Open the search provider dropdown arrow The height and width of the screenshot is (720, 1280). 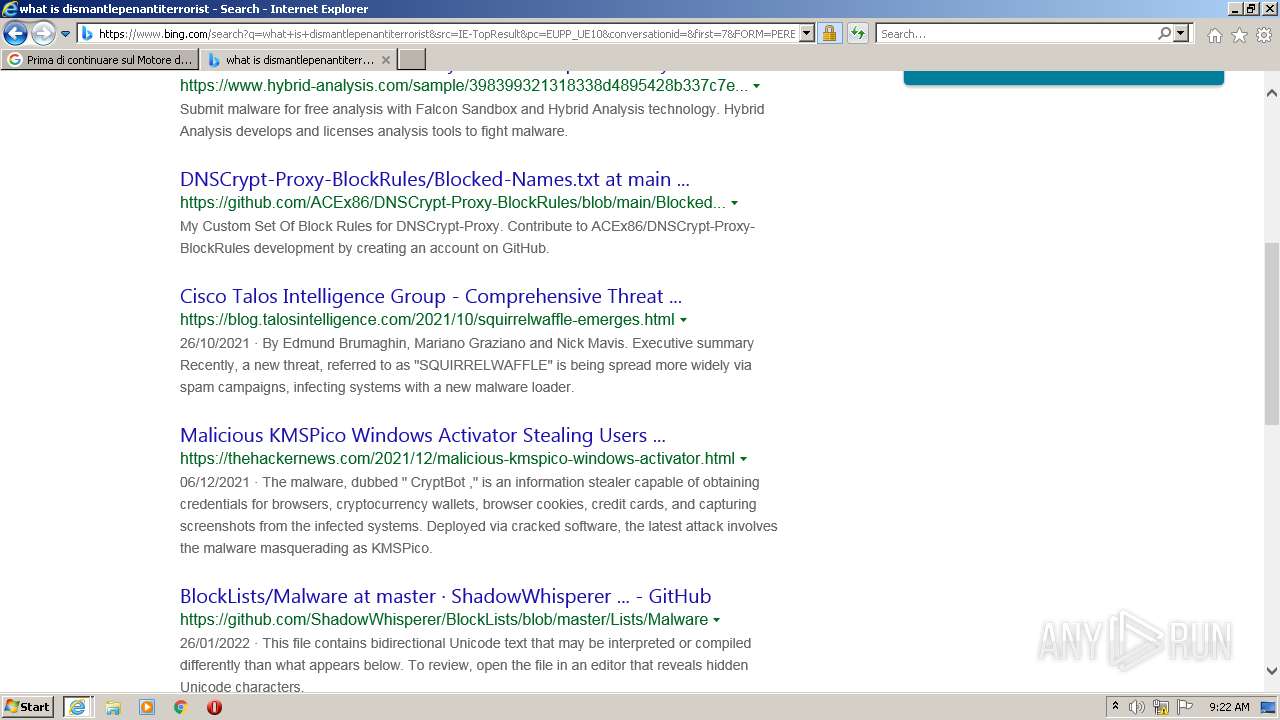[x=1181, y=33]
